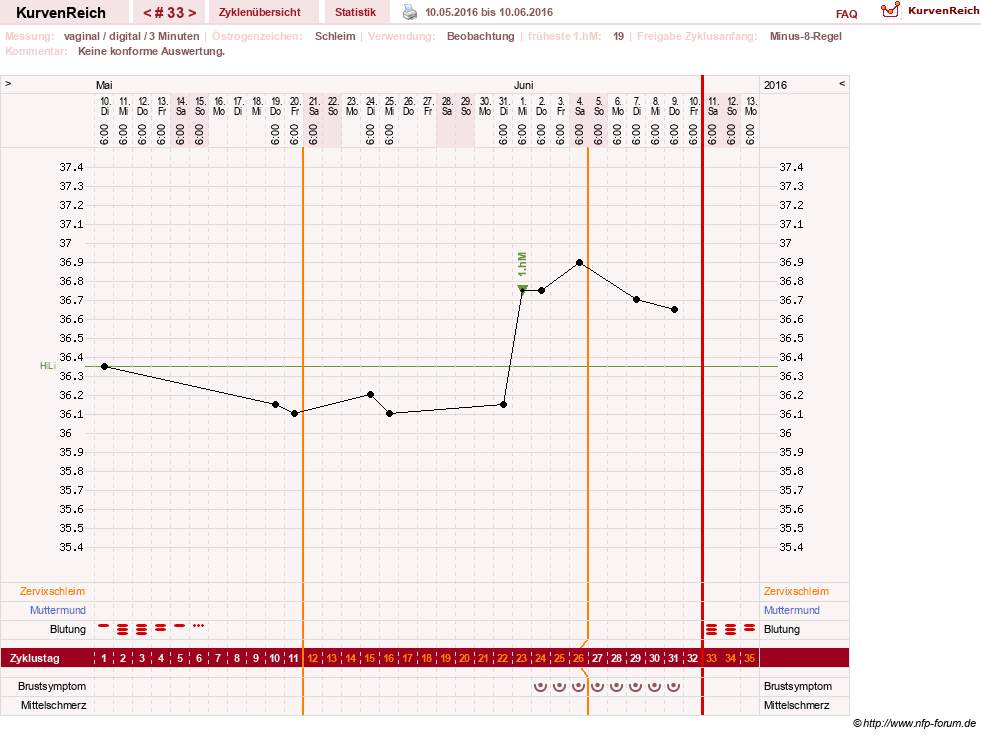The width and height of the screenshot is (981, 735).
Task: Click the 36.9 peak data point on June 4
Action: (579, 263)
